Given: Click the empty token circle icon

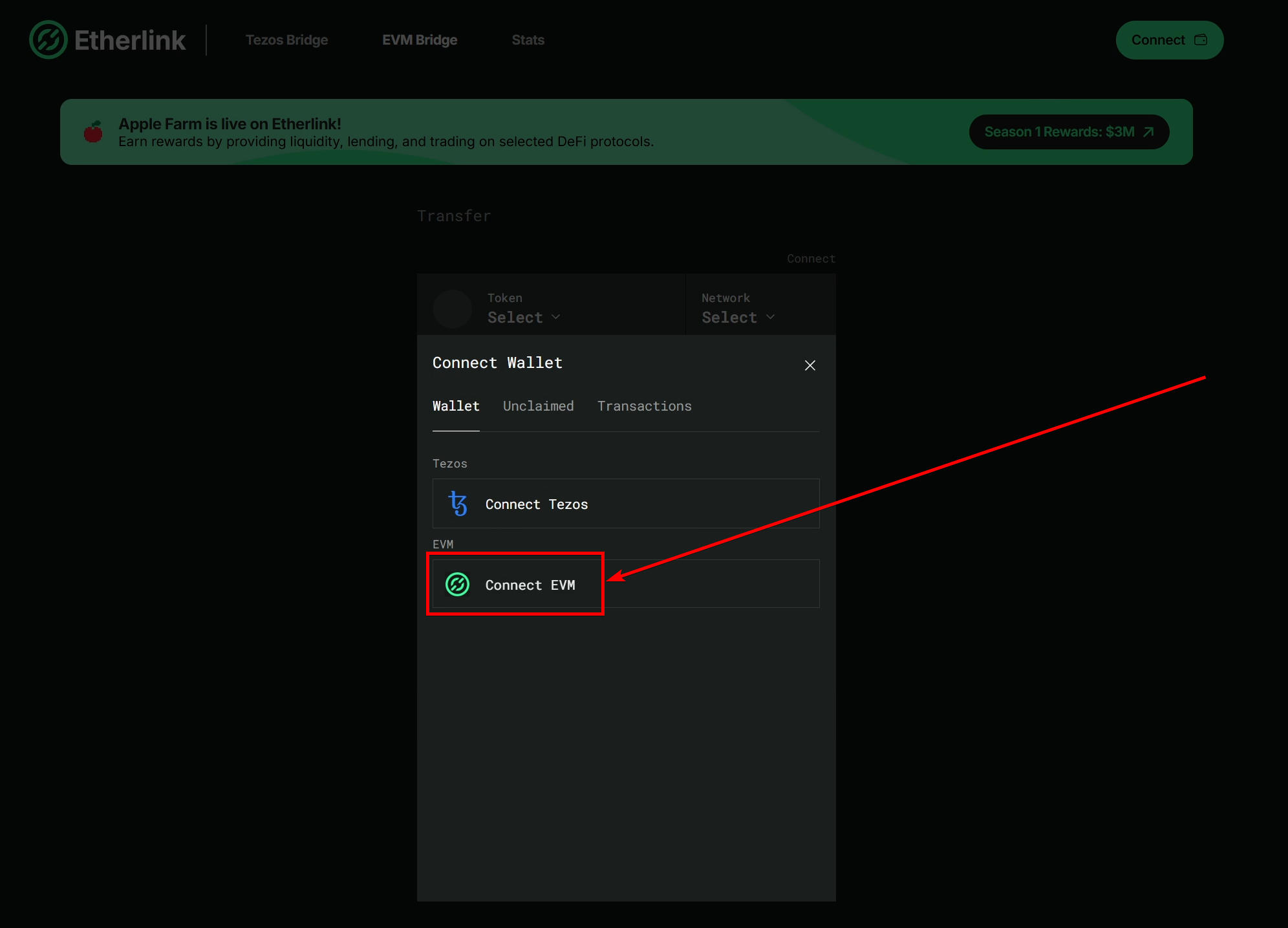Looking at the screenshot, I should [453, 309].
